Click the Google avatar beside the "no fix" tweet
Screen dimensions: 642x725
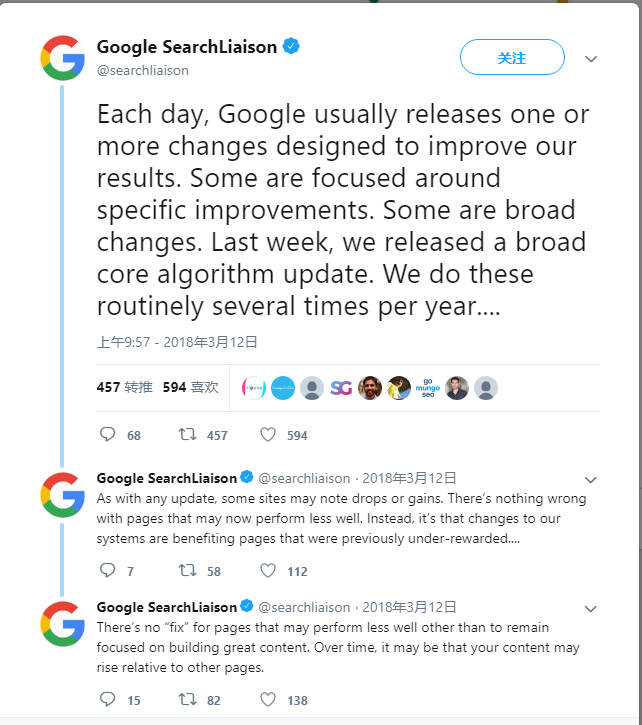point(62,624)
